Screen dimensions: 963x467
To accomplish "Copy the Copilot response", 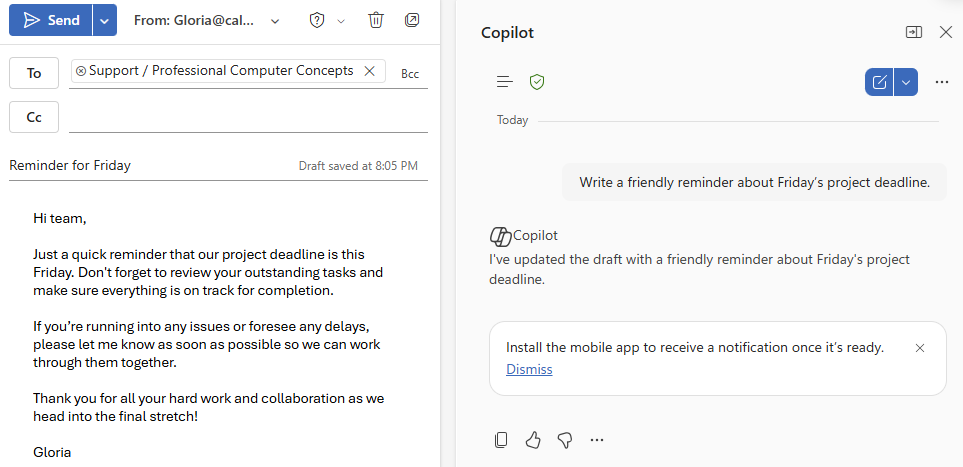I will [501, 440].
